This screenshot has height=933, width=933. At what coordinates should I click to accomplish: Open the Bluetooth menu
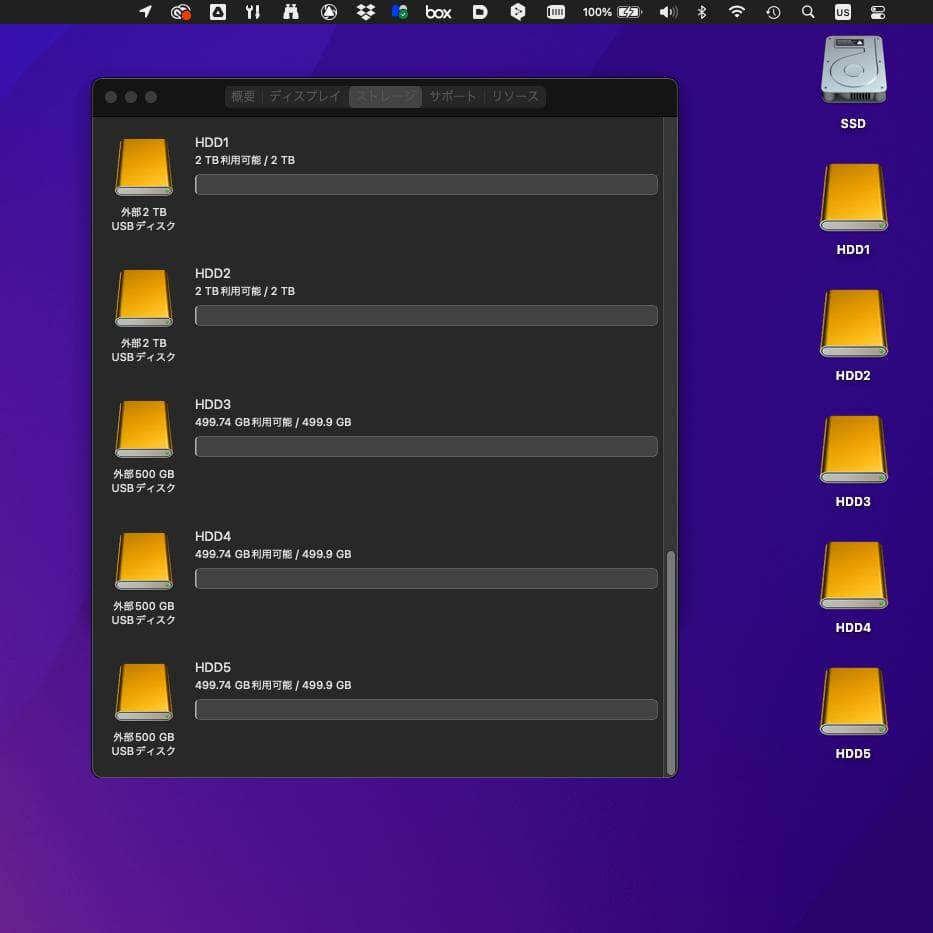(702, 12)
